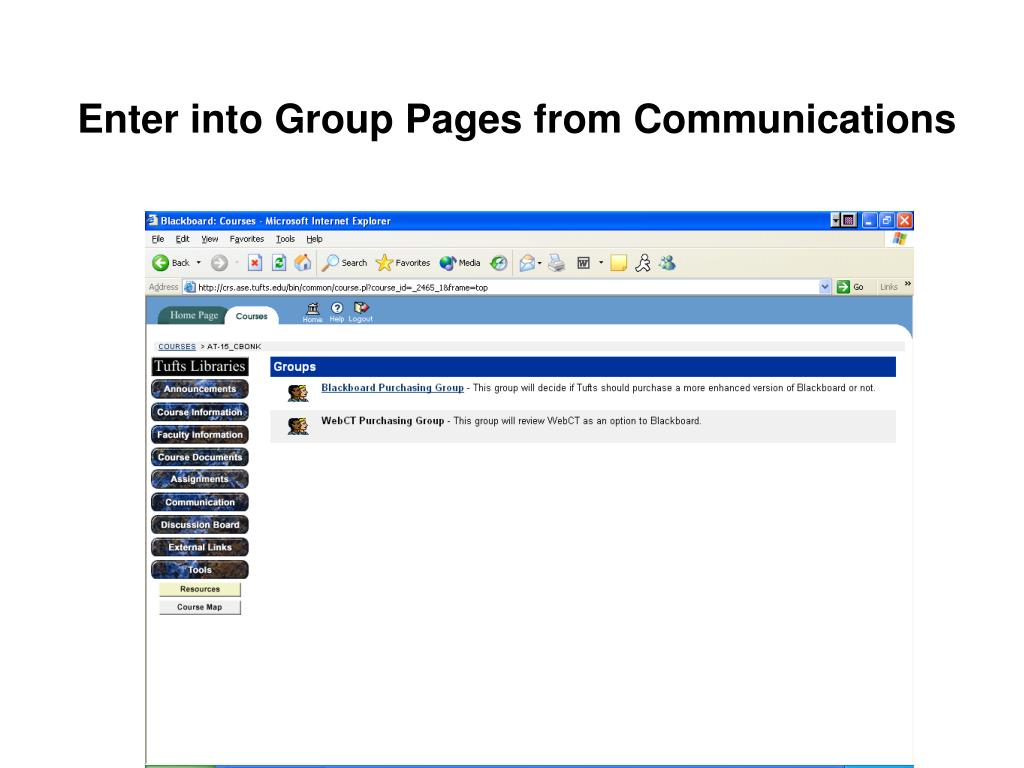
Task: Switch to the Home Page tab
Action: pyautogui.click(x=193, y=315)
